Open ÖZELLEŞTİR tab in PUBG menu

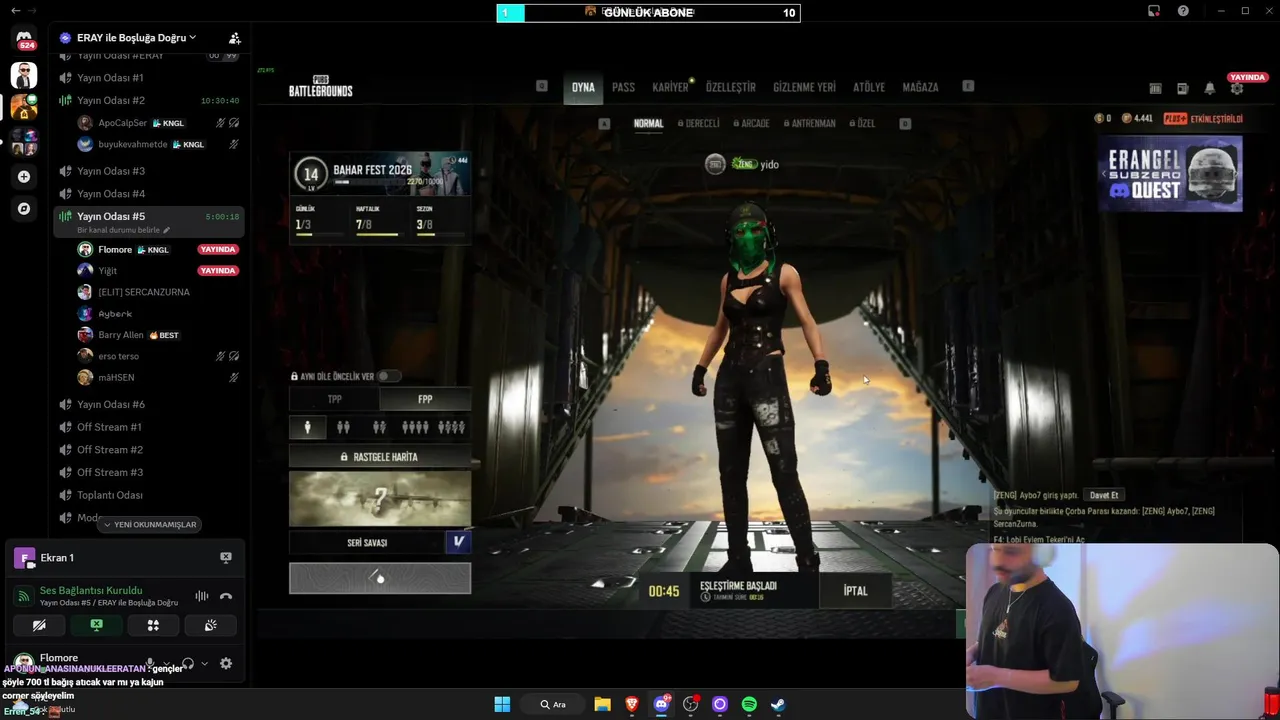click(731, 87)
